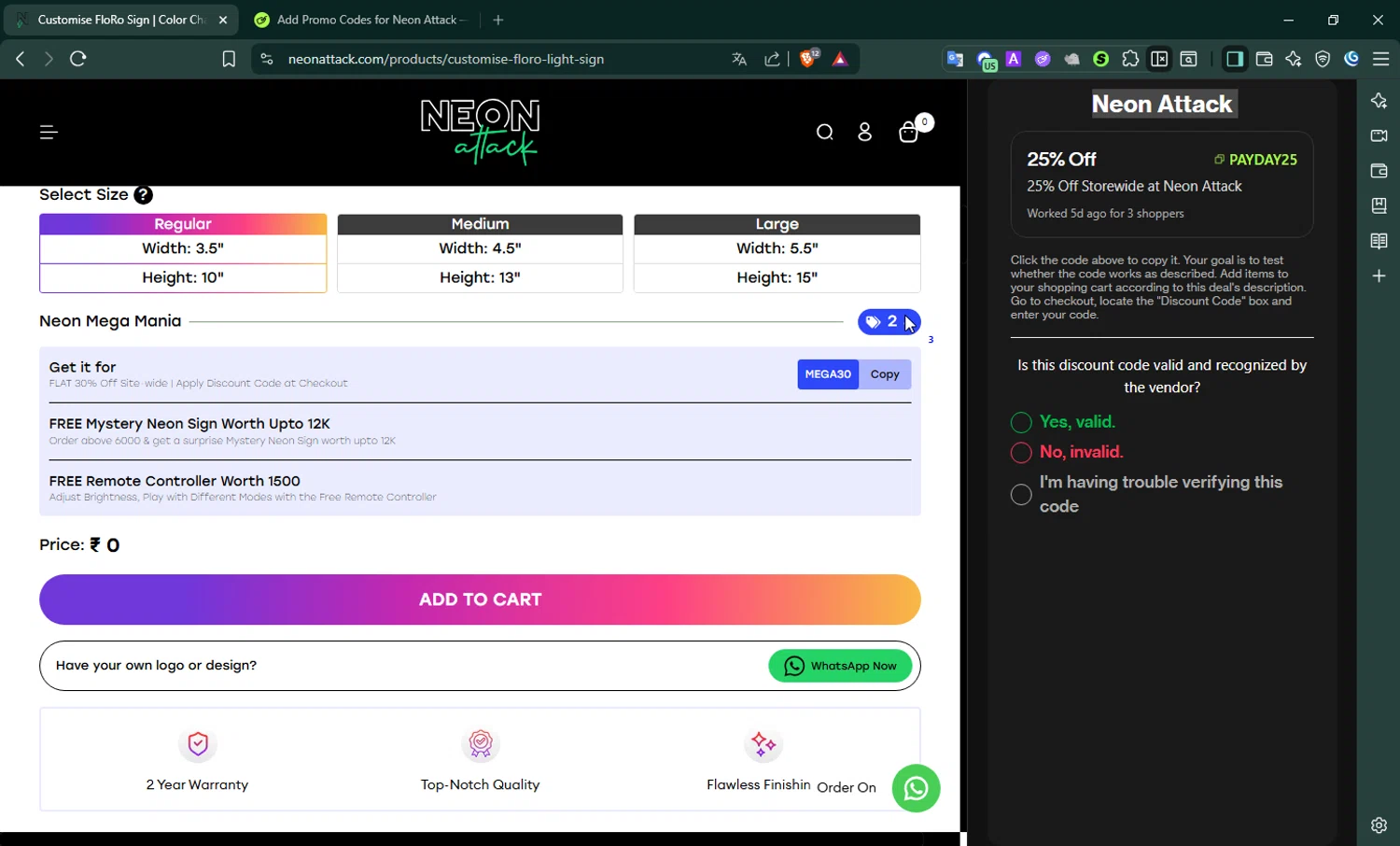Image resolution: width=1400 pixels, height=846 pixels.
Task: Choose the Regular size option
Action: 183,253
